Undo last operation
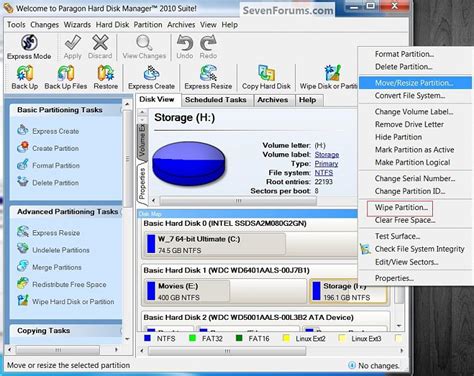The width and height of the screenshot is (474, 376). [x=185, y=47]
